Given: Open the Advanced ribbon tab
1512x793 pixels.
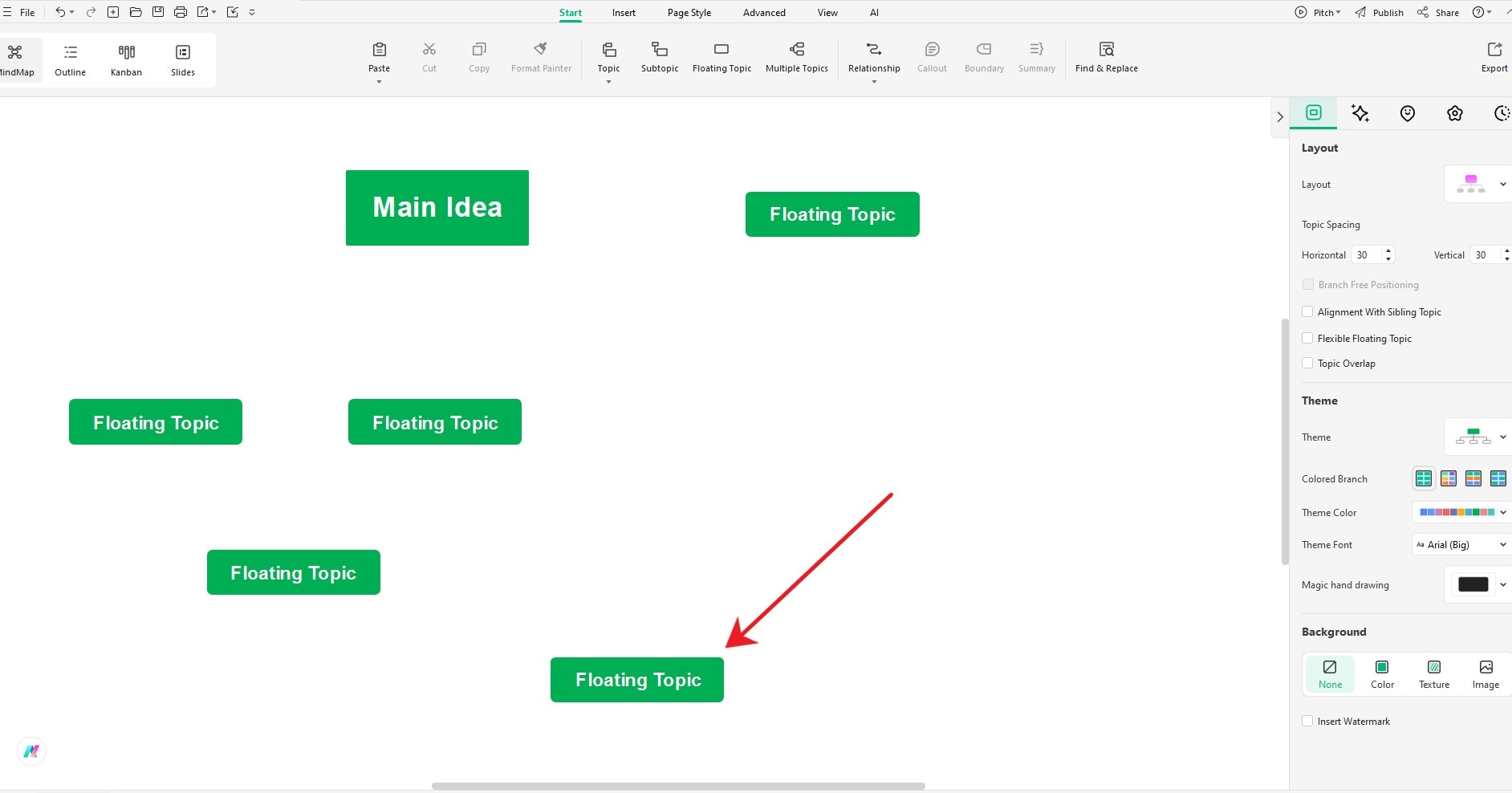Looking at the screenshot, I should [764, 13].
